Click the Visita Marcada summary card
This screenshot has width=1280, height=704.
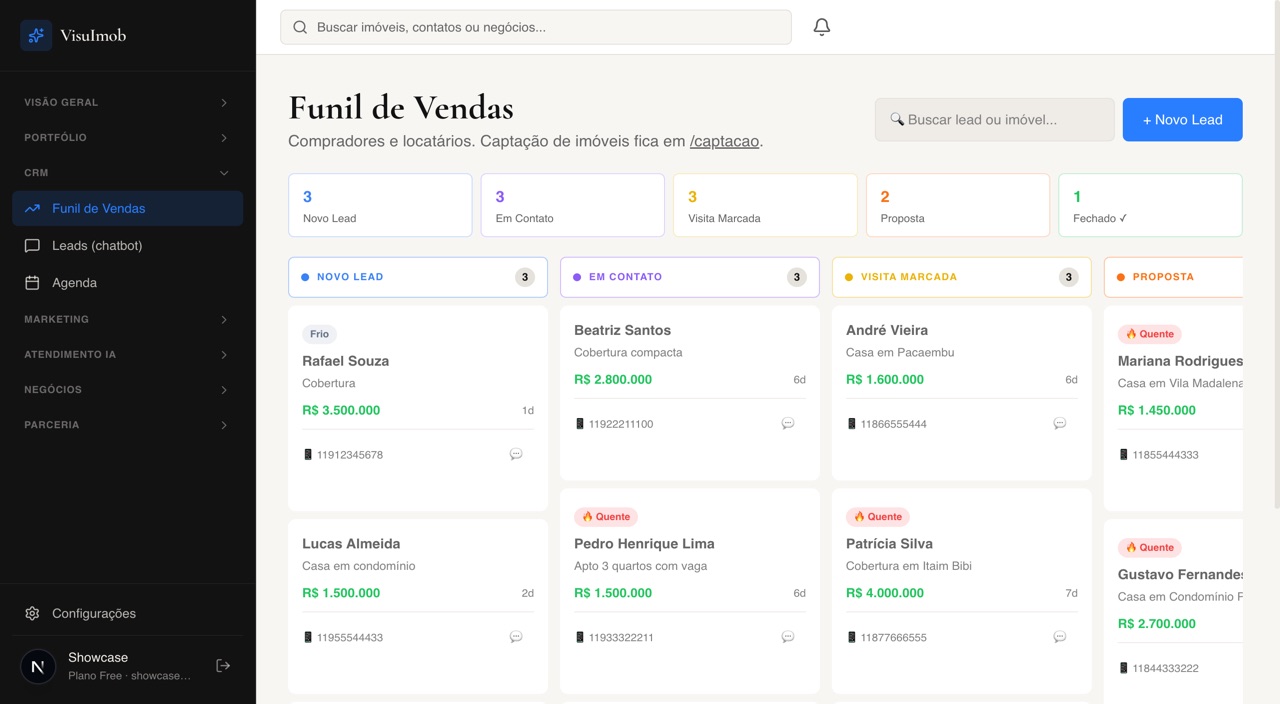click(765, 205)
